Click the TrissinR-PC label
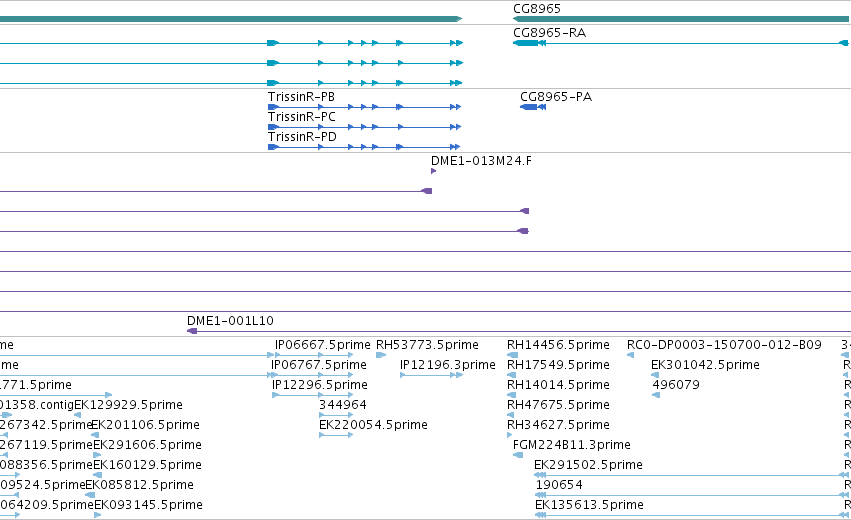 (302, 117)
